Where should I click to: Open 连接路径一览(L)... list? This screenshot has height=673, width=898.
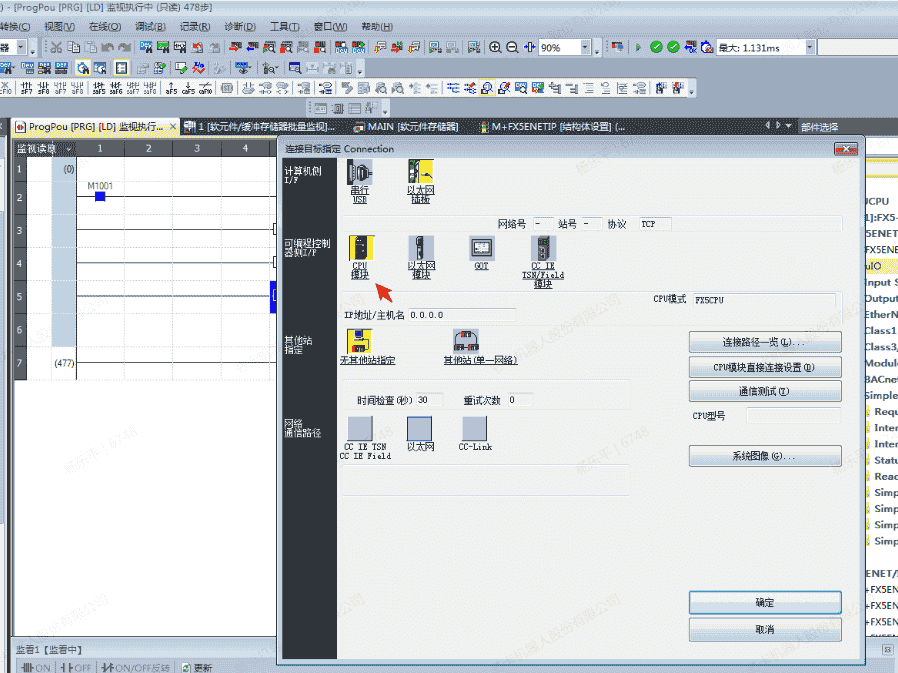[x=765, y=342]
